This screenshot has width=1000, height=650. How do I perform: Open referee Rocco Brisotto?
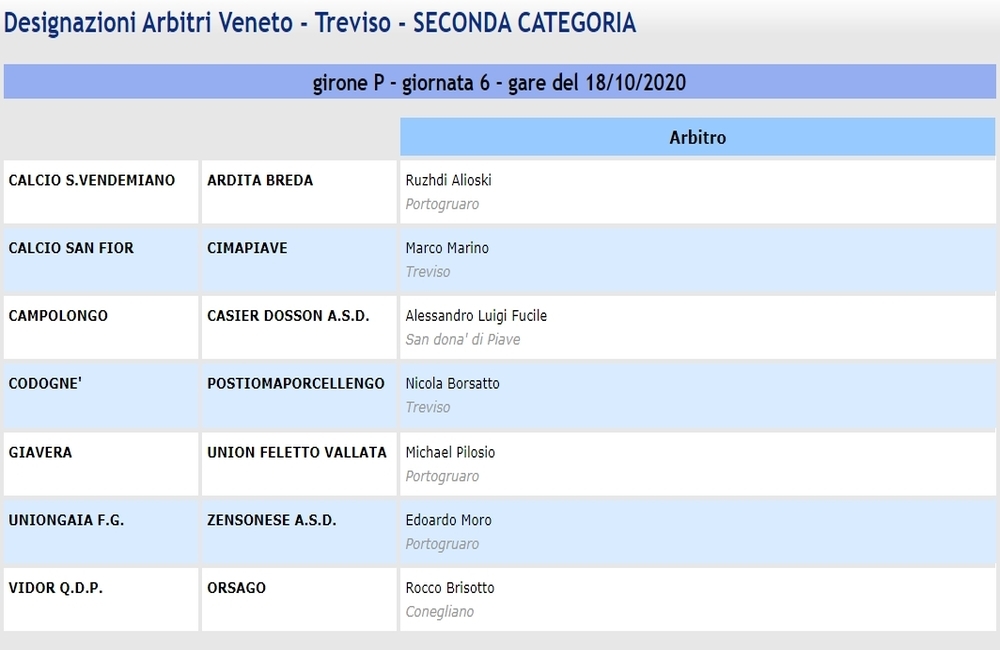(450, 587)
